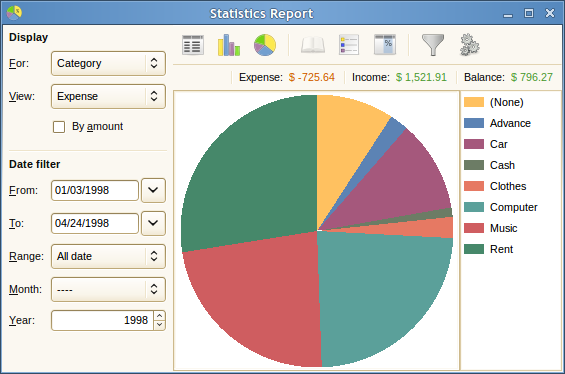This screenshot has height=374, width=565.
Task: Click the Income total $ 1,521.91
Action: point(421,77)
